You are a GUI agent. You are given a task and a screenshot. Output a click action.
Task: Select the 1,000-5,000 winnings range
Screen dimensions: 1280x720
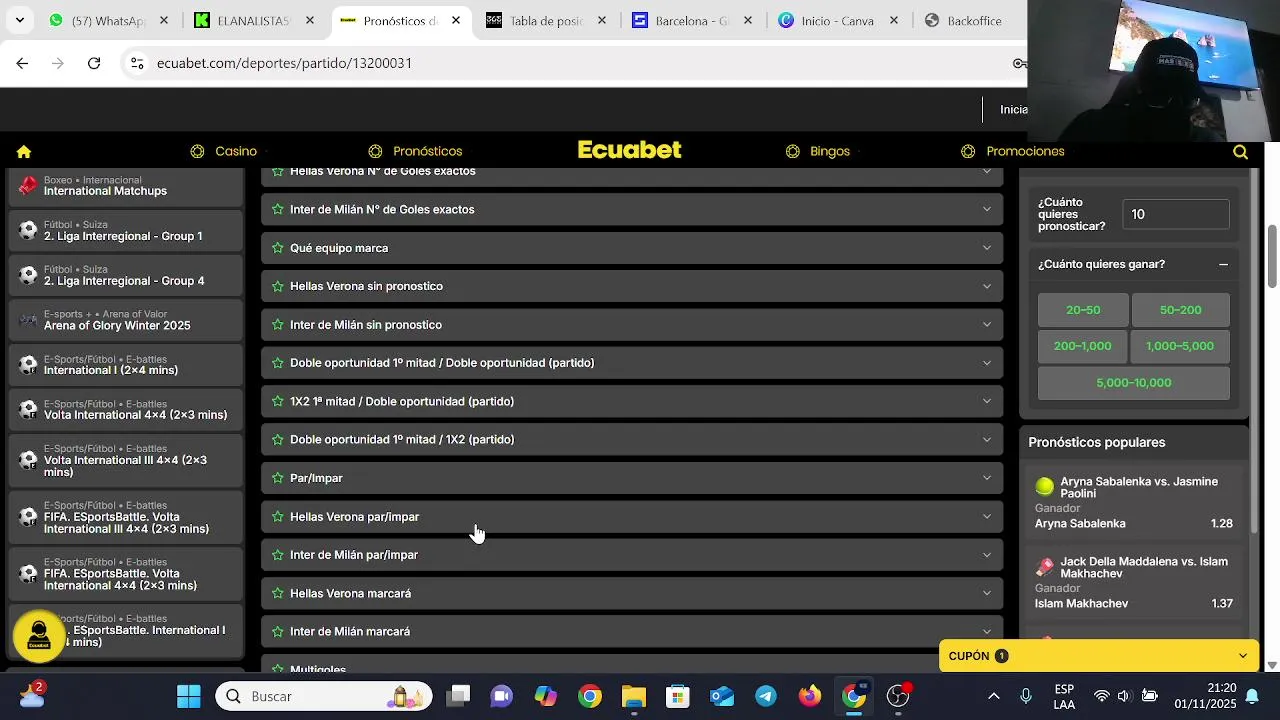[x=1180, y=346]
